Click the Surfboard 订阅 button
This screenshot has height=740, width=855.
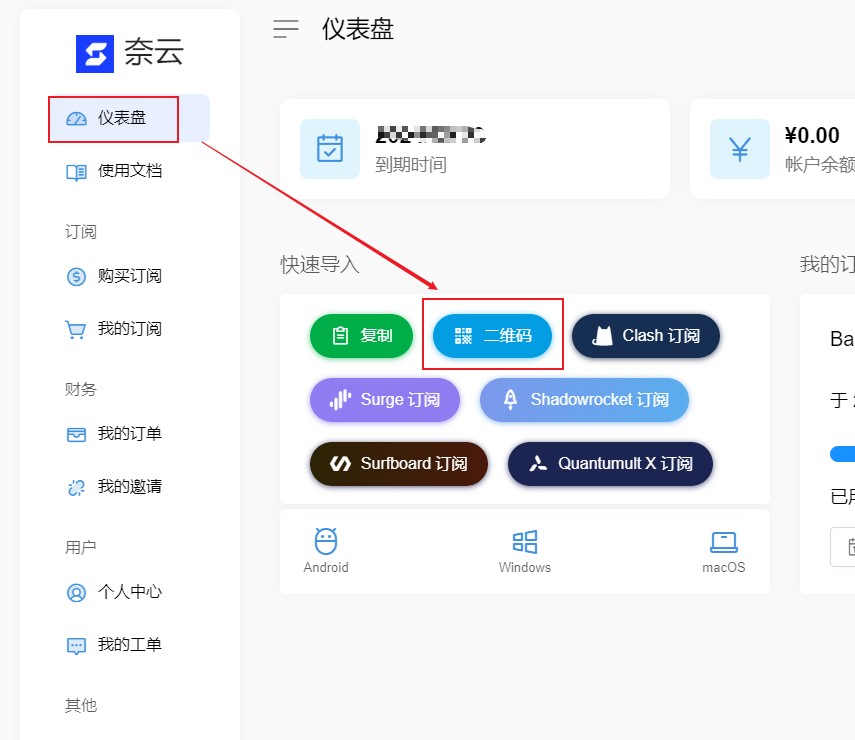tap(399, 464)
